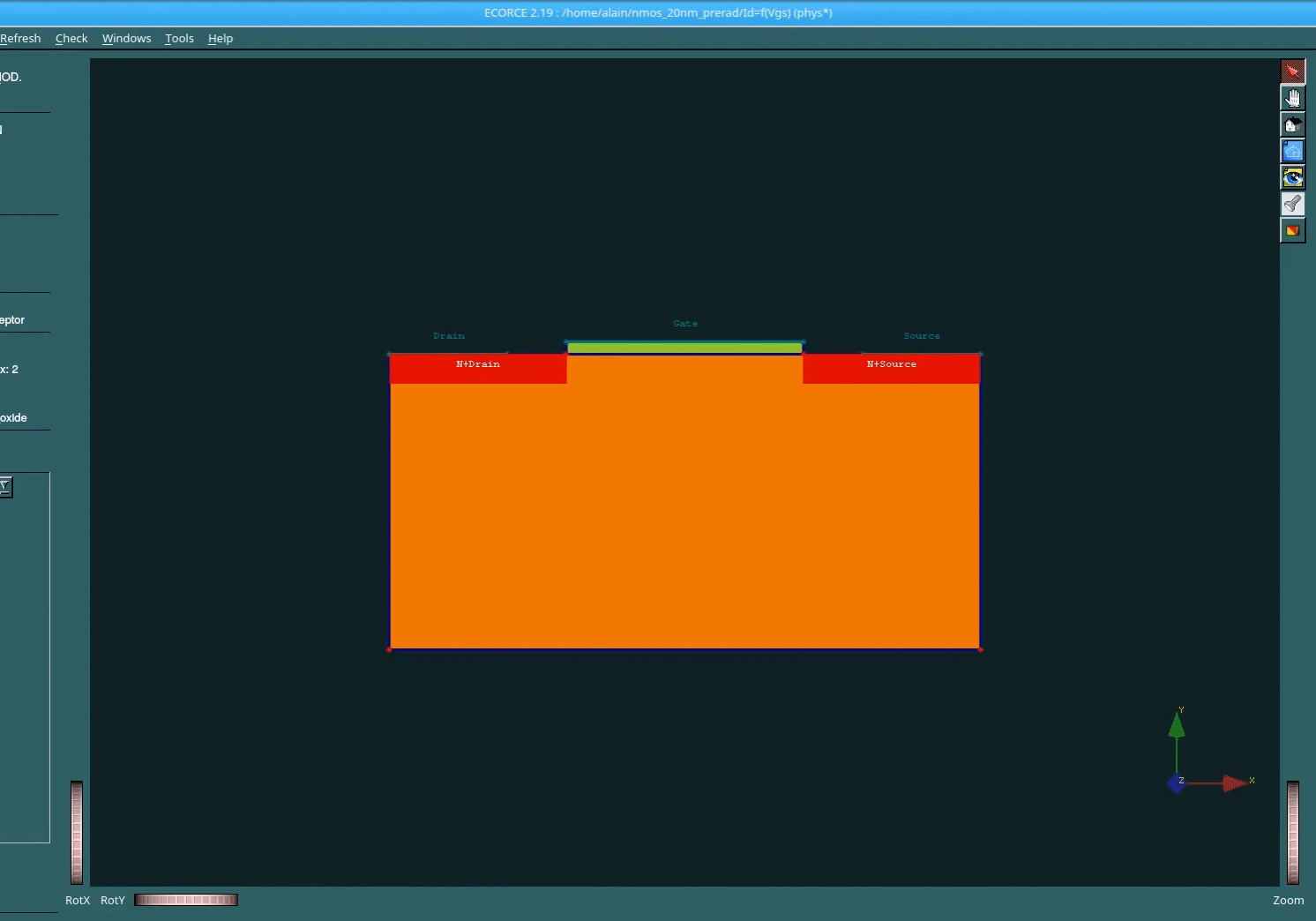1316x921 pixels.
Task: Click the house home view icon
Action: 1292,124
